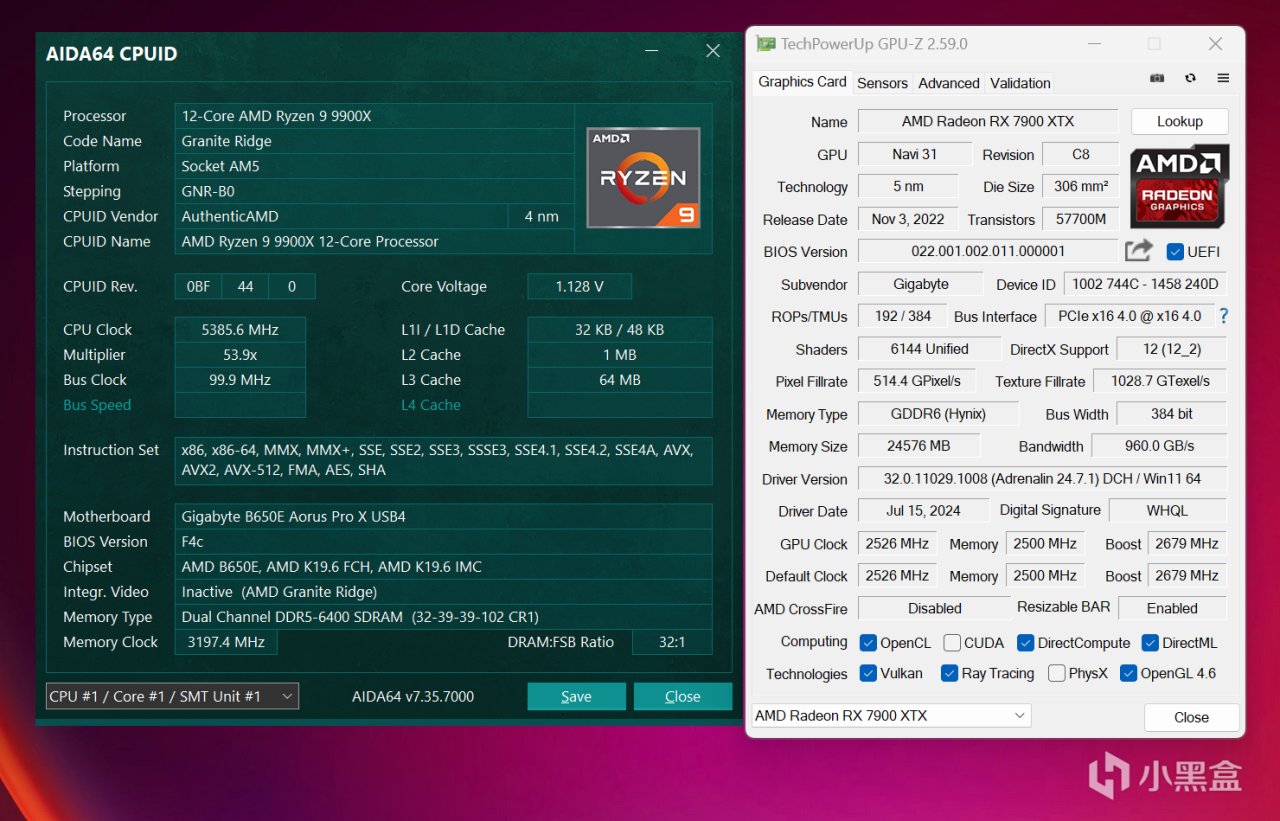
Task: Open the GPU-Z hamburger menu
Action: (1223, 78)
